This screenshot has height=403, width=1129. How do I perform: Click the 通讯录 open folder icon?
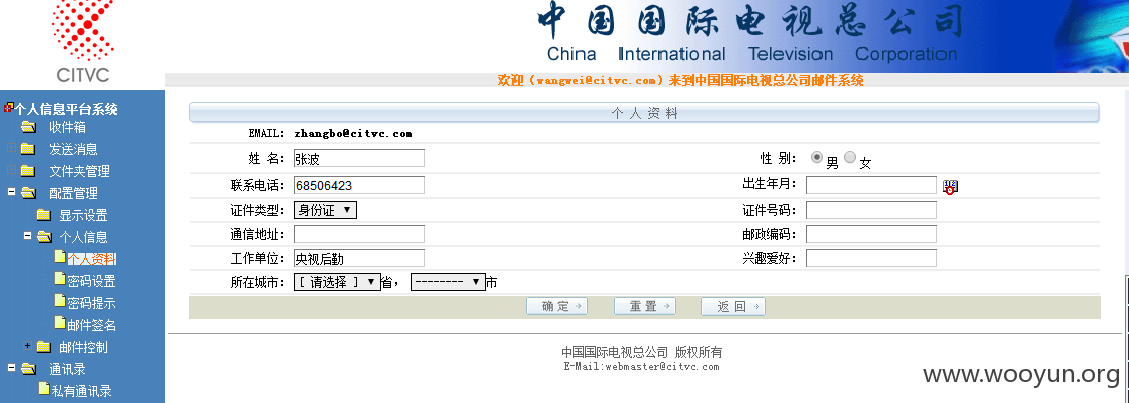(x=28, y=368)
